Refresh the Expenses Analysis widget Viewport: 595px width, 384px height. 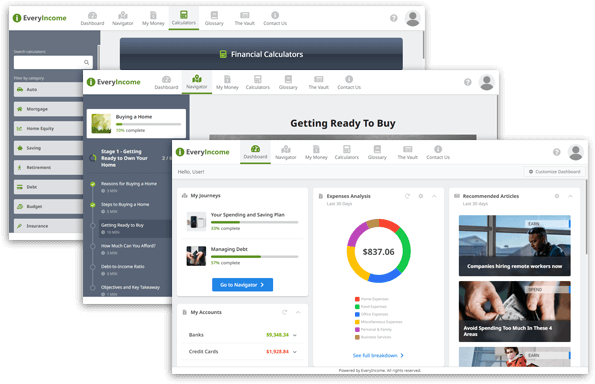tap(407, 196)
